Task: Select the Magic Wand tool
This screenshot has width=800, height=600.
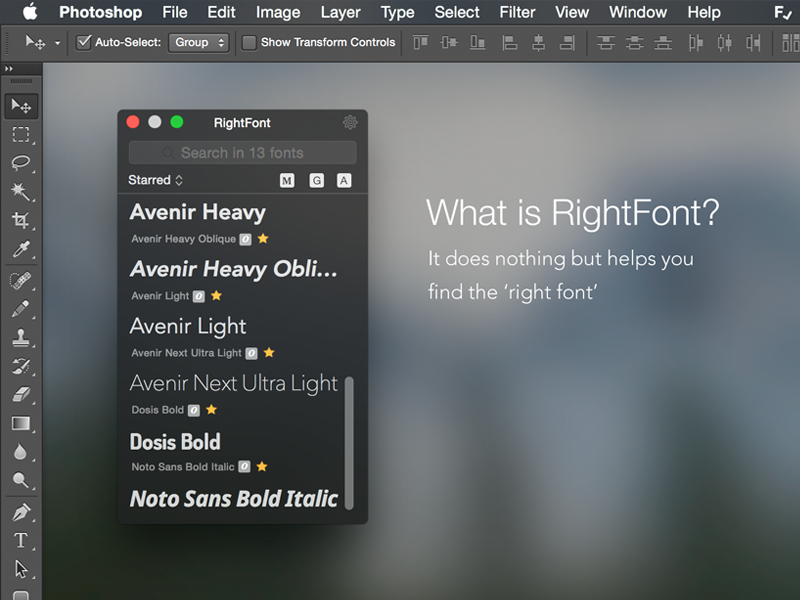Action: [20, 192]
